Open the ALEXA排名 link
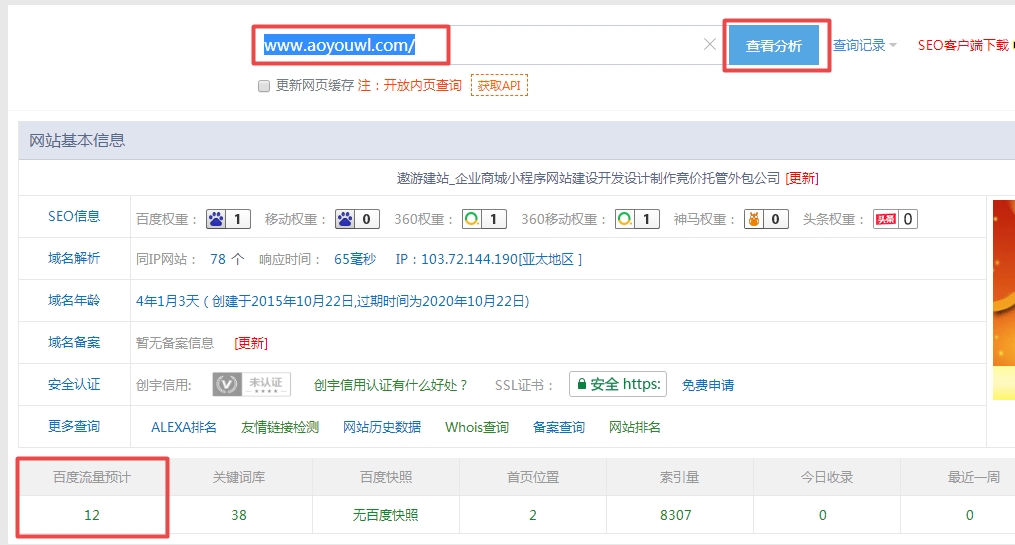 point(184,427)
